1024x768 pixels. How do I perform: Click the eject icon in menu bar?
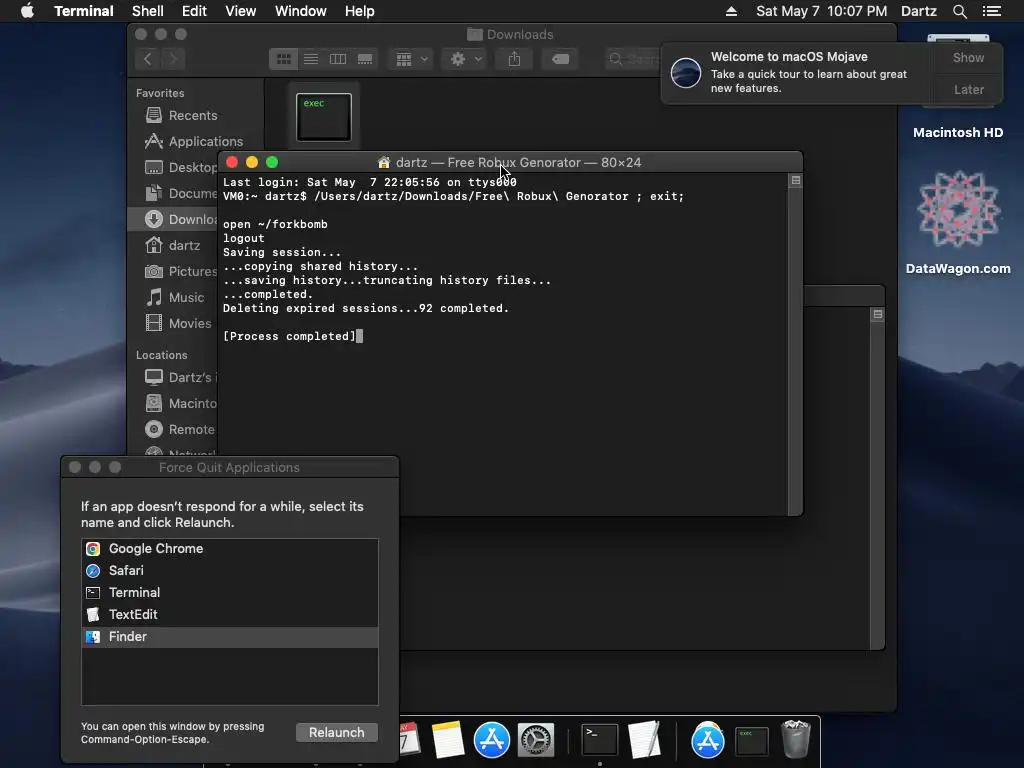coord(731,11)
